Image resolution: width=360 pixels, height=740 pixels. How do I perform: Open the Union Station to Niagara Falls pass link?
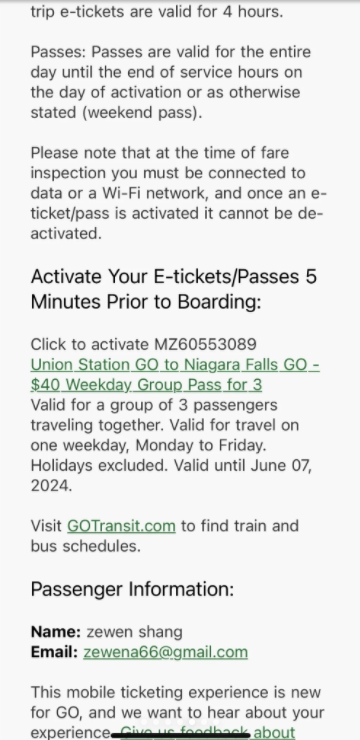[x=175, y=374]
